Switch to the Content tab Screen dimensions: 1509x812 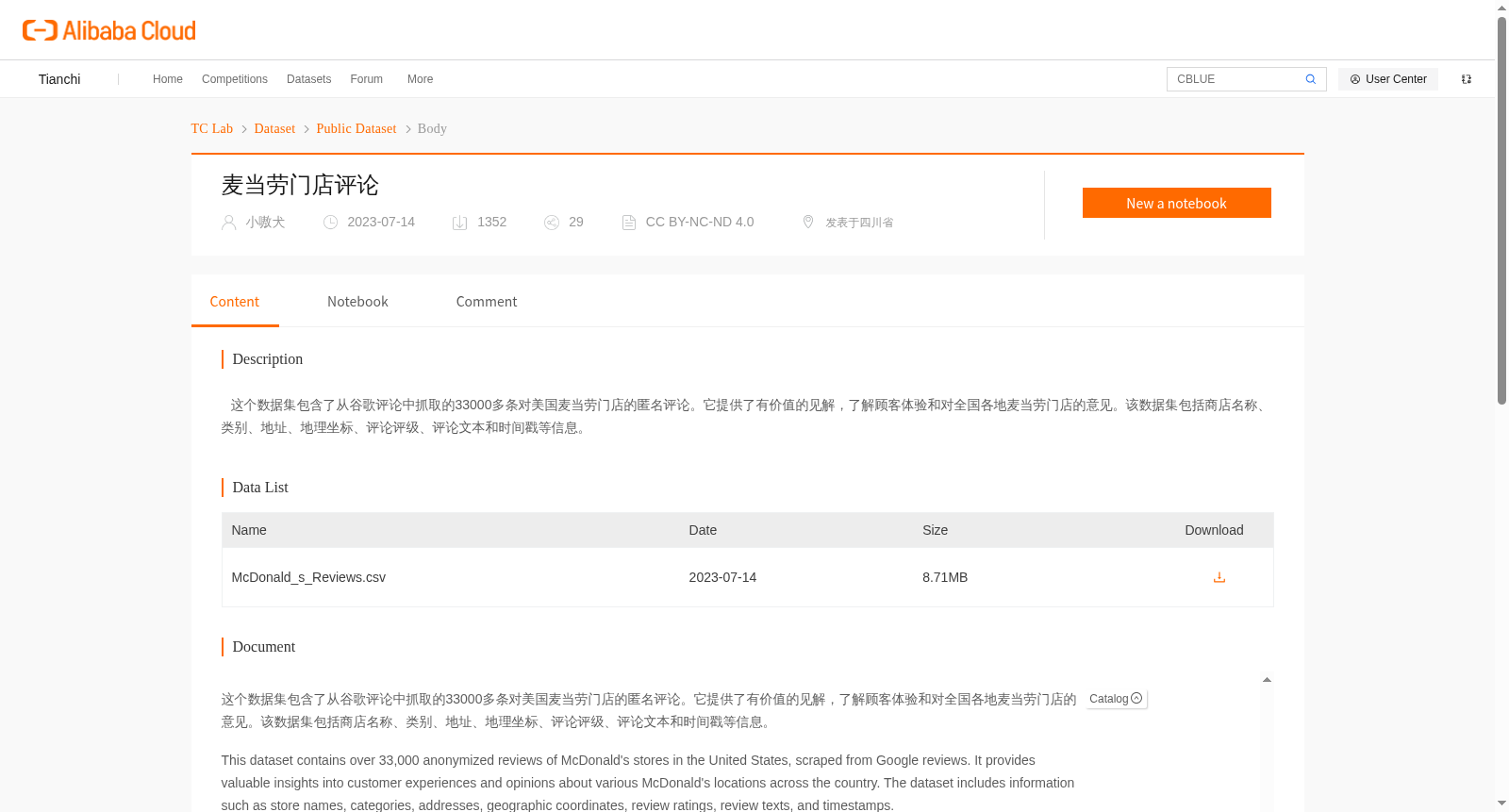pos(235,302)
